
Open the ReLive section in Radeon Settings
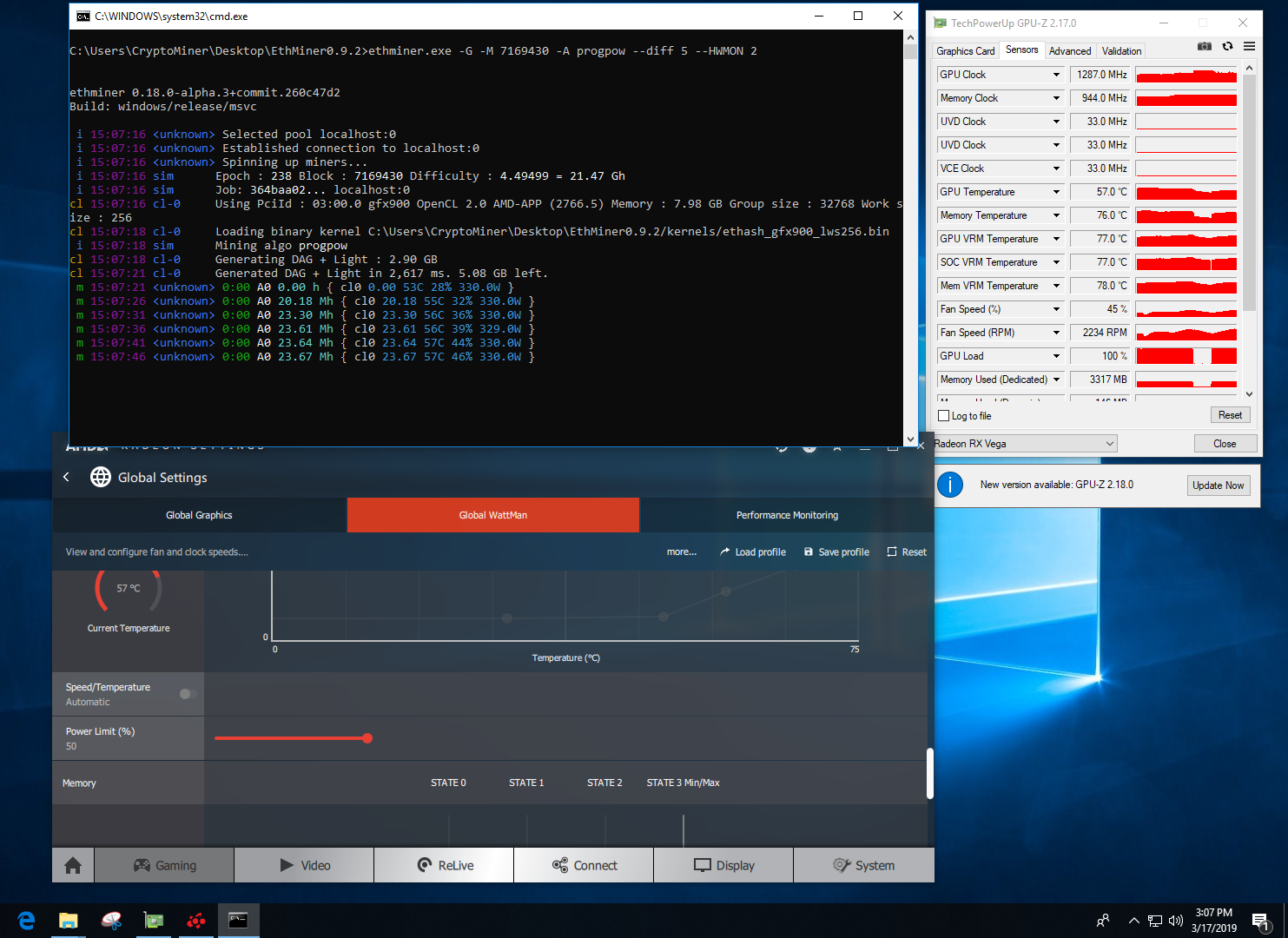click(444, 865)
